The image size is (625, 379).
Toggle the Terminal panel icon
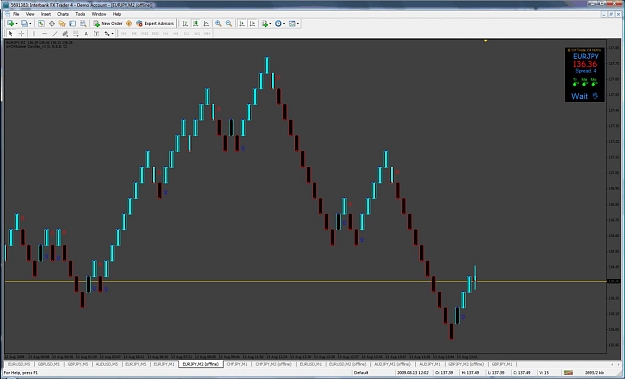coord(73,24)
